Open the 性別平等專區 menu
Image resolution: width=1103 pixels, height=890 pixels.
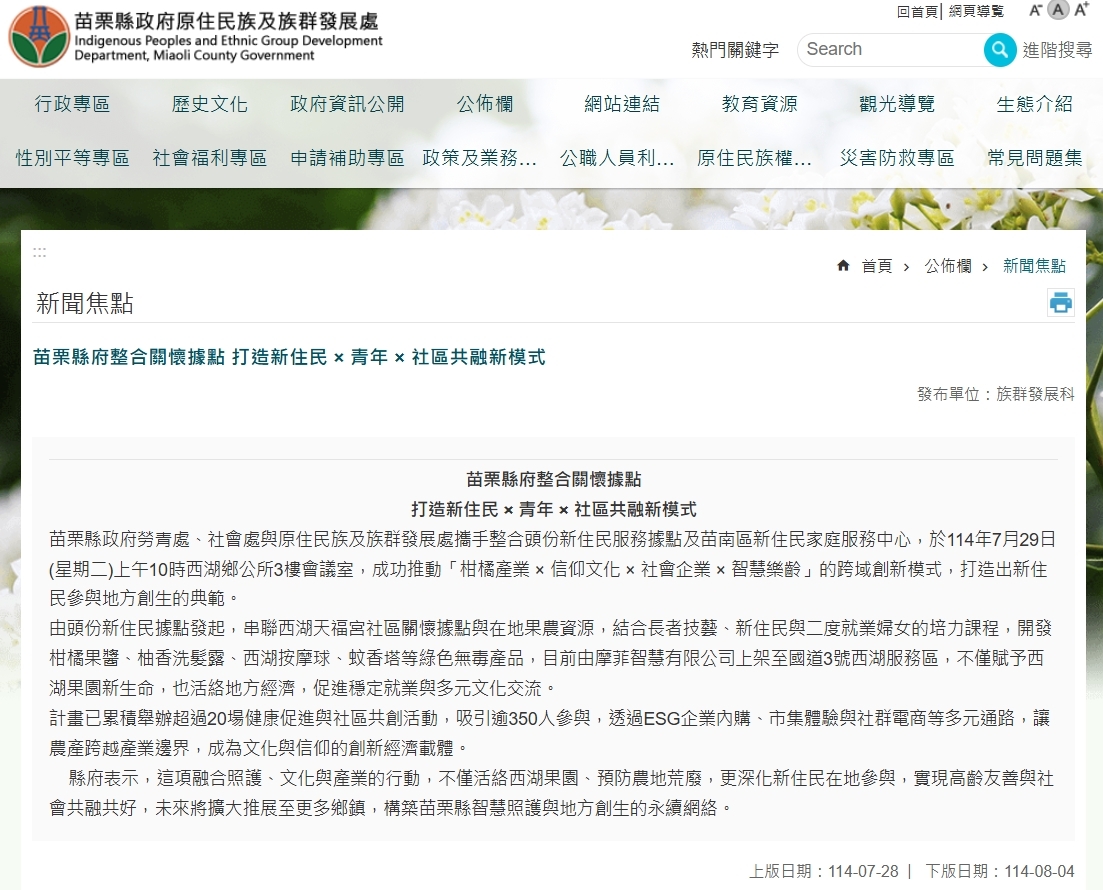pyautogui.click(x=72, y=158)
